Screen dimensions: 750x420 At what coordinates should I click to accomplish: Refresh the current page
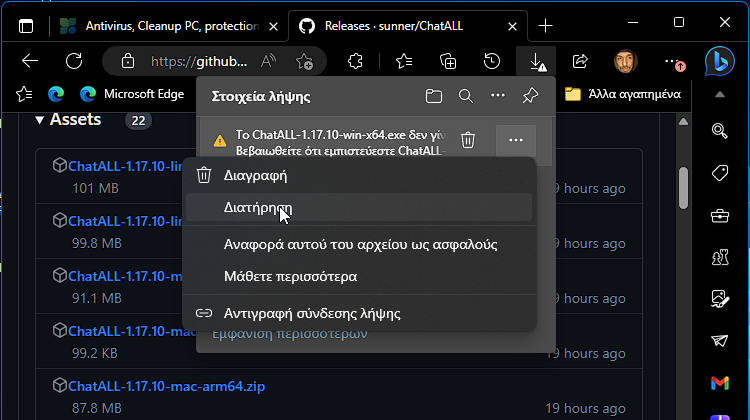coord(74,61)
